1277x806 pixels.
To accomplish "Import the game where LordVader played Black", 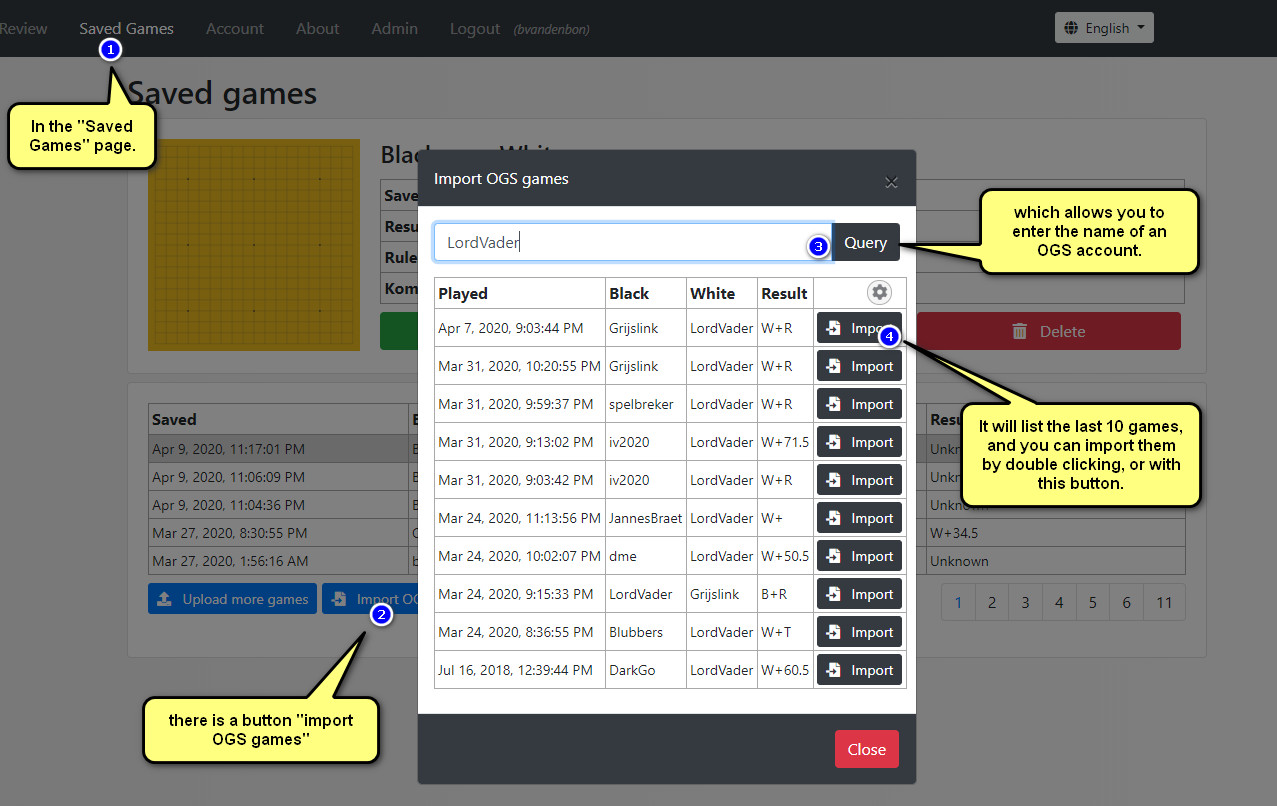I will (859, 594).
